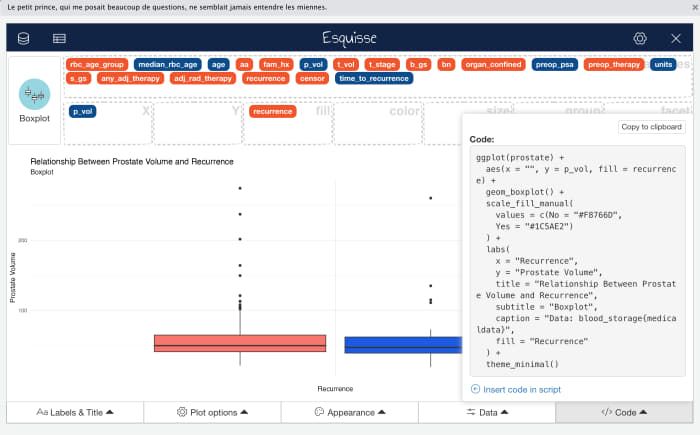Expand the Appearance panel

[x=350, y=412]
